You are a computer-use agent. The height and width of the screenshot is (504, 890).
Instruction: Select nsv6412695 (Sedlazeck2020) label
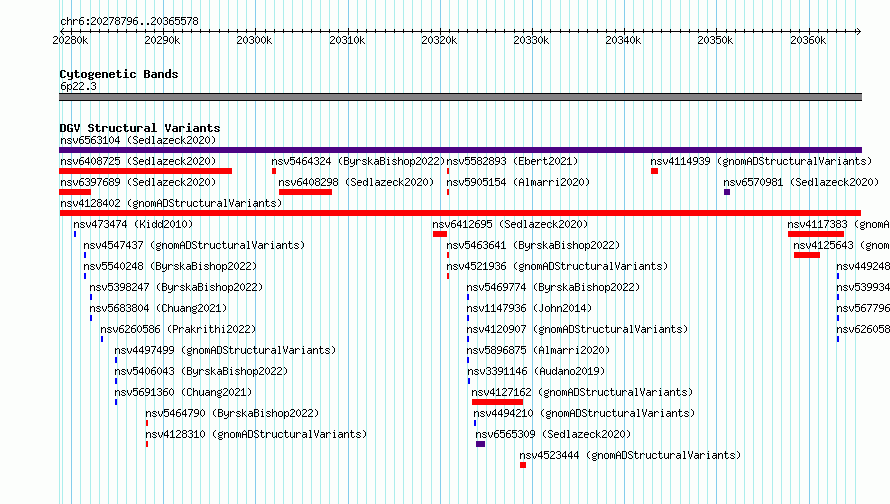pyautogui.click(x=510, y=224)
